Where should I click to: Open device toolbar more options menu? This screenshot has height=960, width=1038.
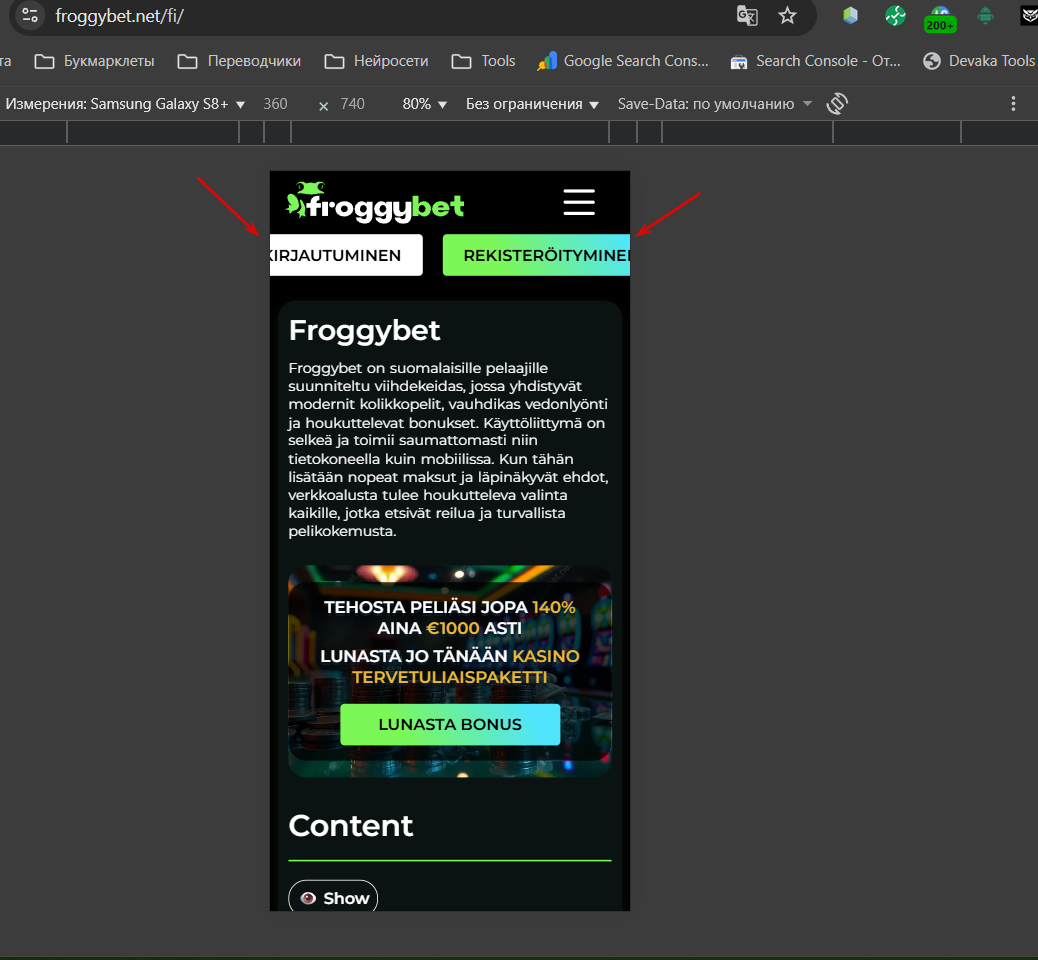[x=1013, y=103]
